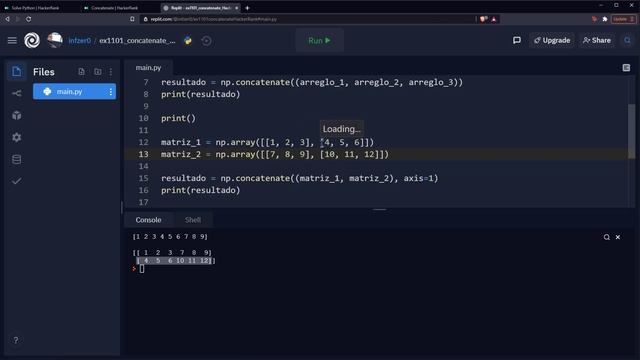Switch to the Console tab
Image resolution: width=640 pixels, height=360 pixels.
pyautogui.click(x=148, y=220)
